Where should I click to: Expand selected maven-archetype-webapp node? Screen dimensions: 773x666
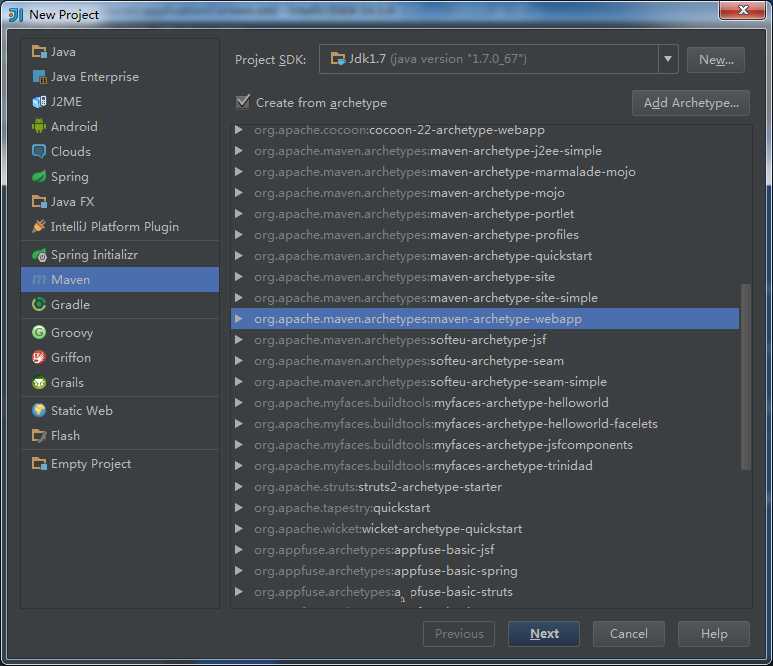click(239, 318)
